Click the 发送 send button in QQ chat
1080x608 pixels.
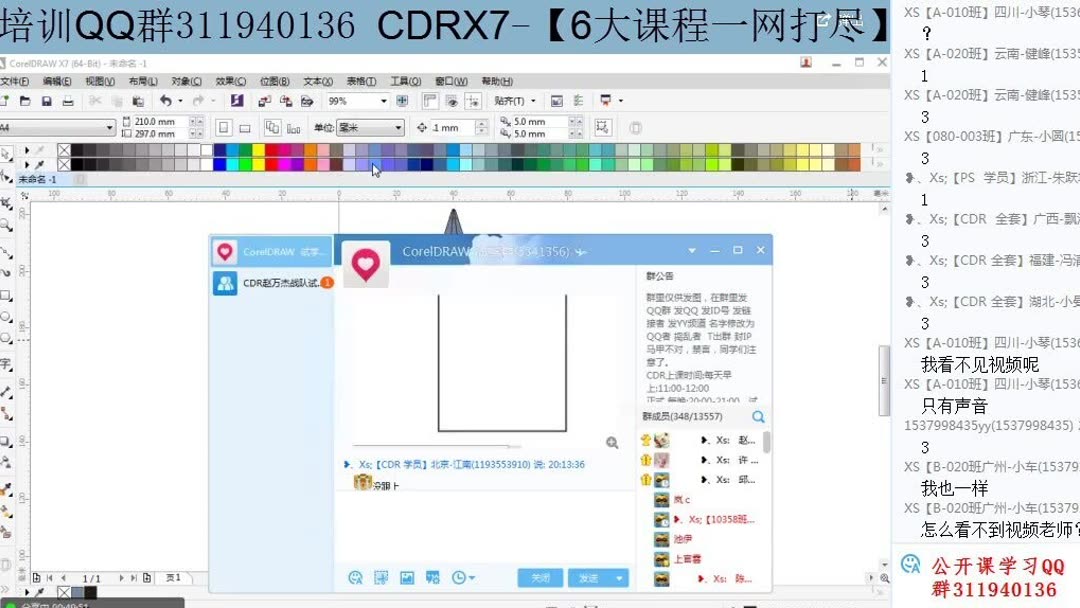point(590,578)
